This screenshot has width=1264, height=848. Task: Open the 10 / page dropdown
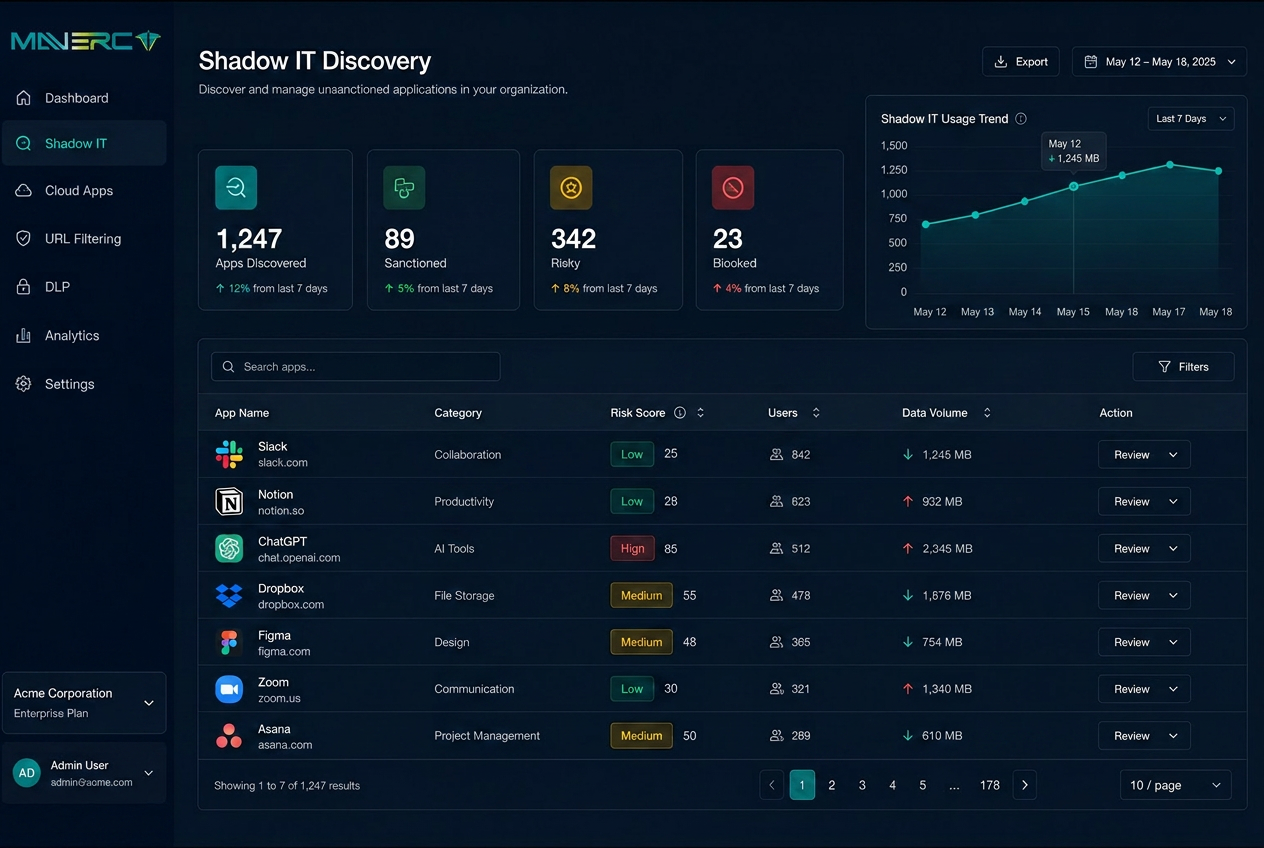point(1176,785)
